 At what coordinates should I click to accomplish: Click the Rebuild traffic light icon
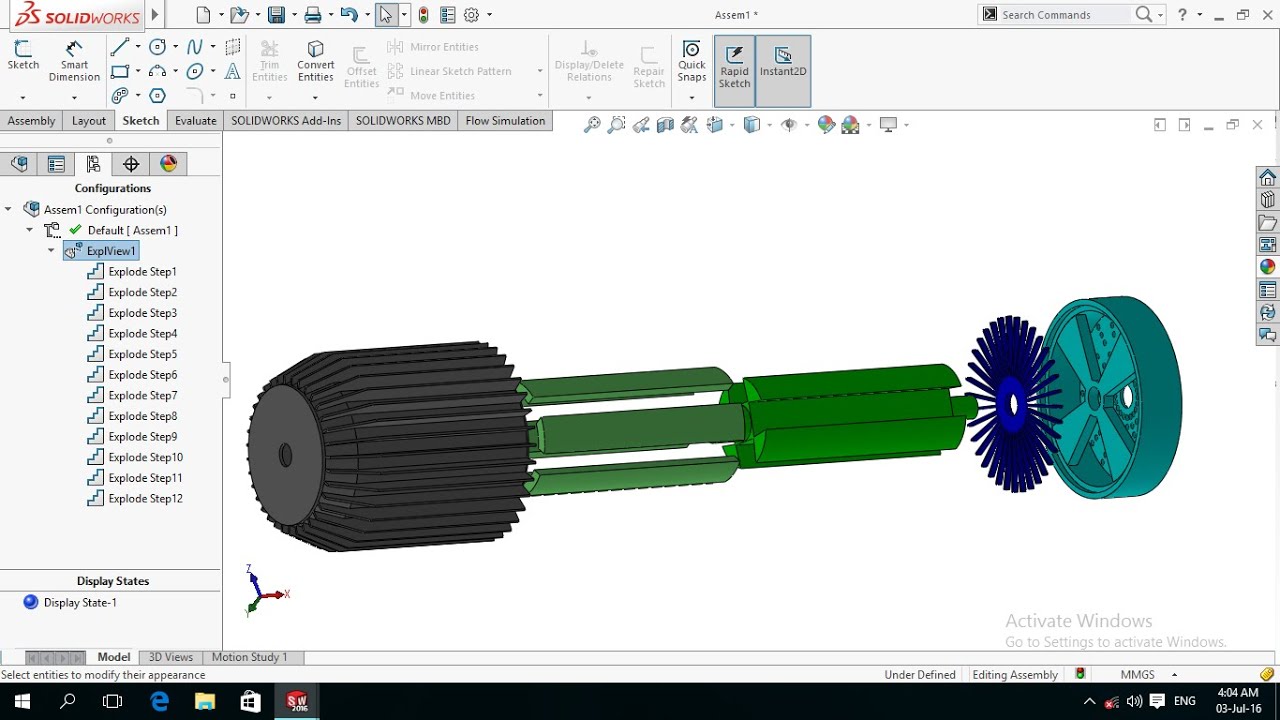[424, 15]
